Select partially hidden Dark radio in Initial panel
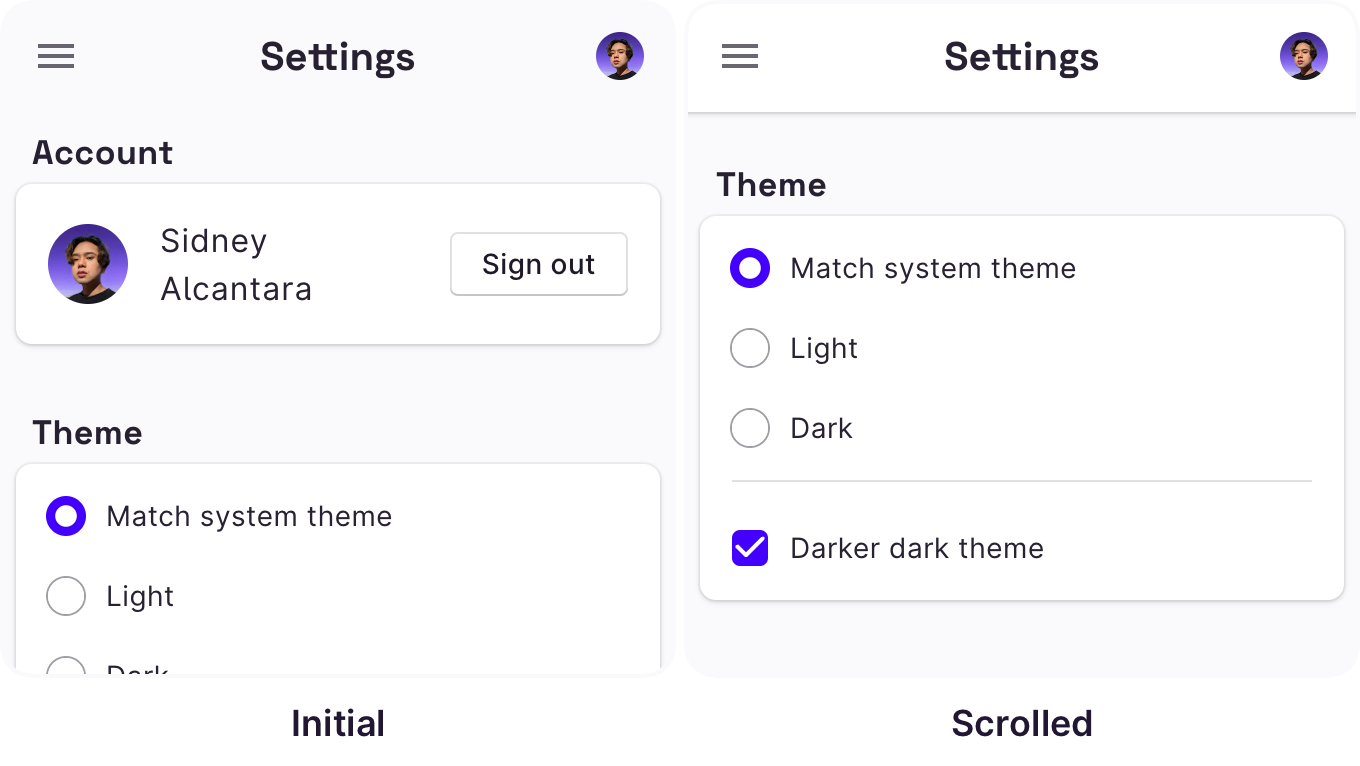This screenshot has width=1360, height=766. pos(66,665)
